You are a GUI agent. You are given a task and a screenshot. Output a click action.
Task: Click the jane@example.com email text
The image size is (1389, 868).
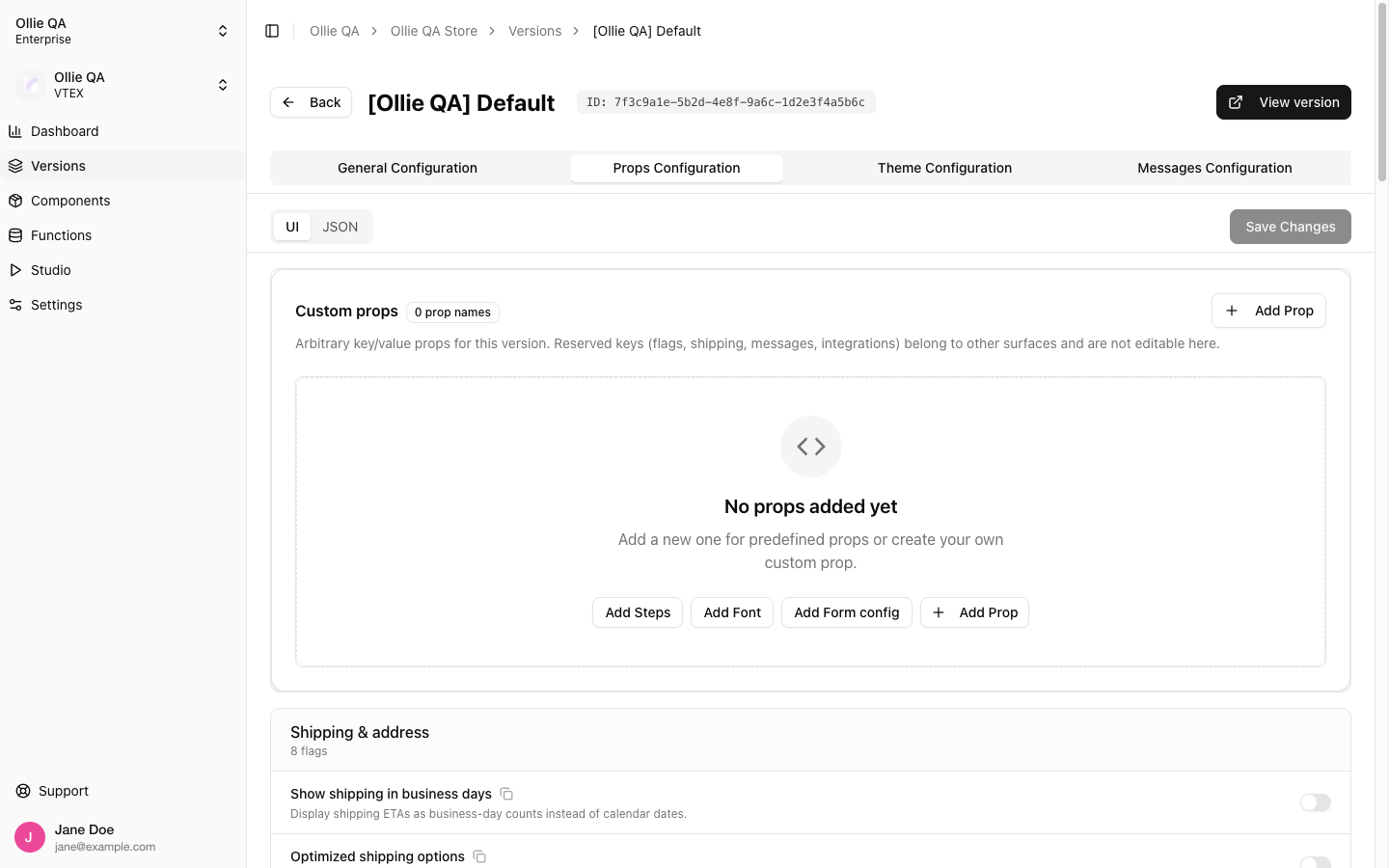pyautogui.click(x=105, y=847)
